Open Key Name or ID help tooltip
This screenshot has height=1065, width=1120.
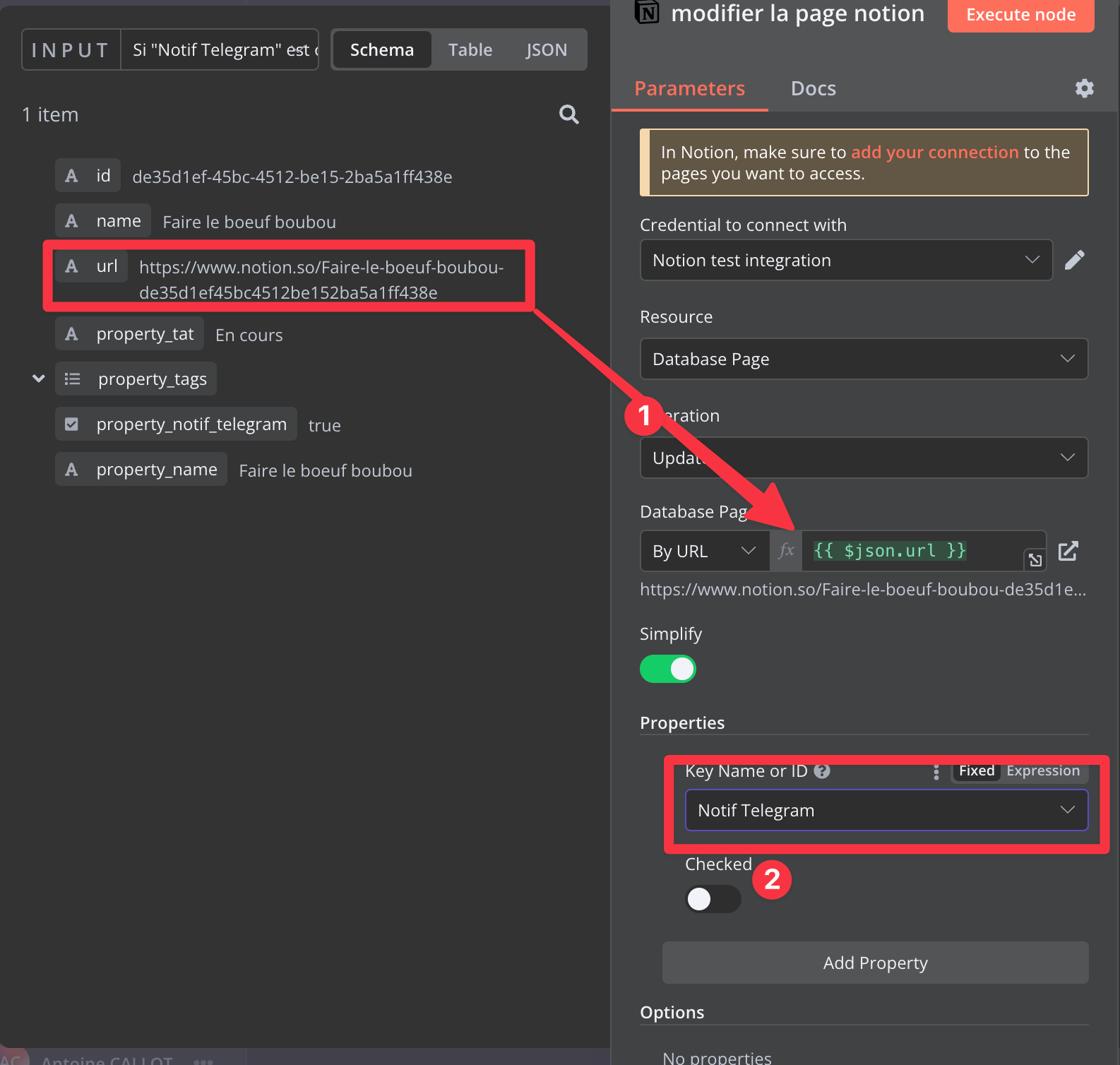click(x=822, y=771)
